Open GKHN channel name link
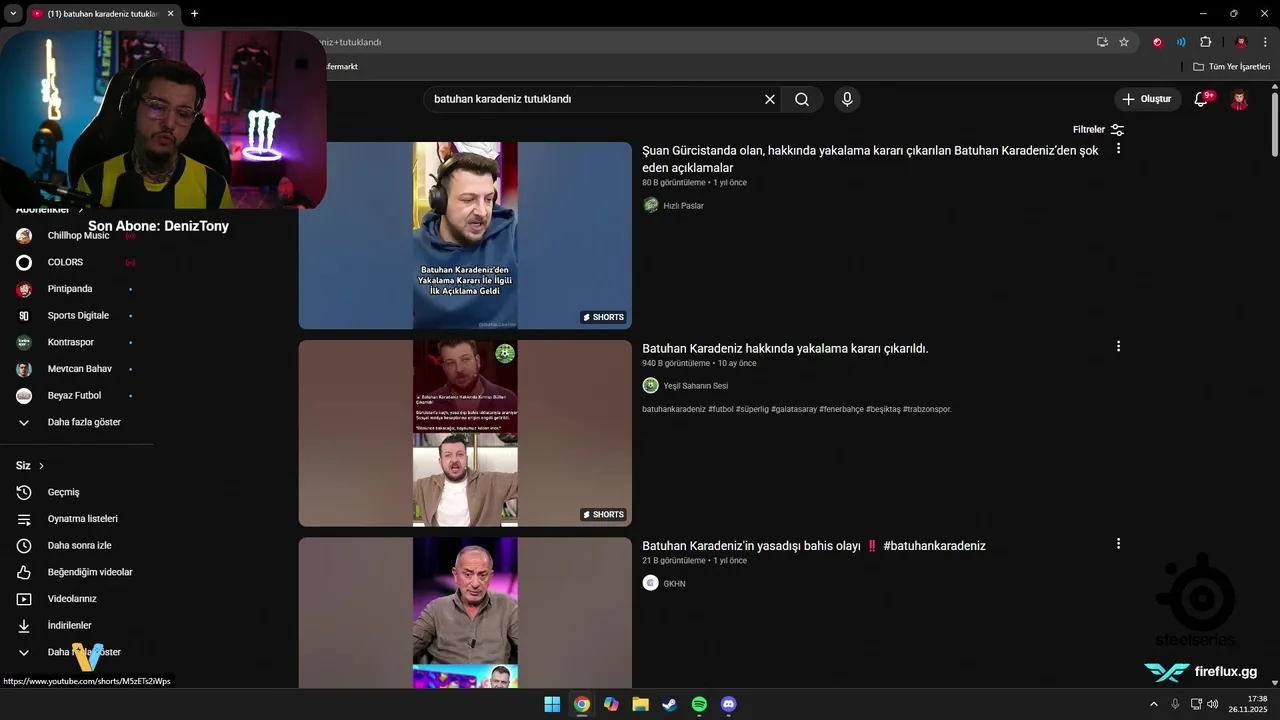 point(674,584)
